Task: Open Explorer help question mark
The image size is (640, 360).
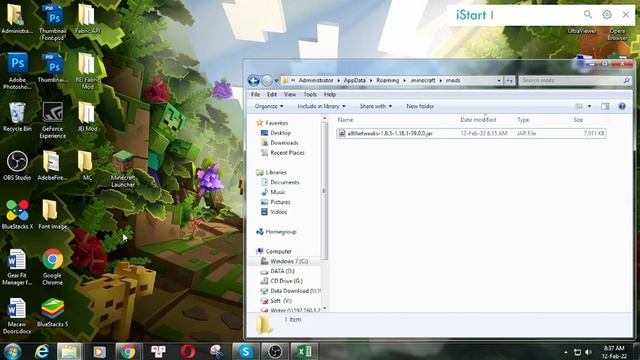Action: pyautogui.click(x=622, y=106)
